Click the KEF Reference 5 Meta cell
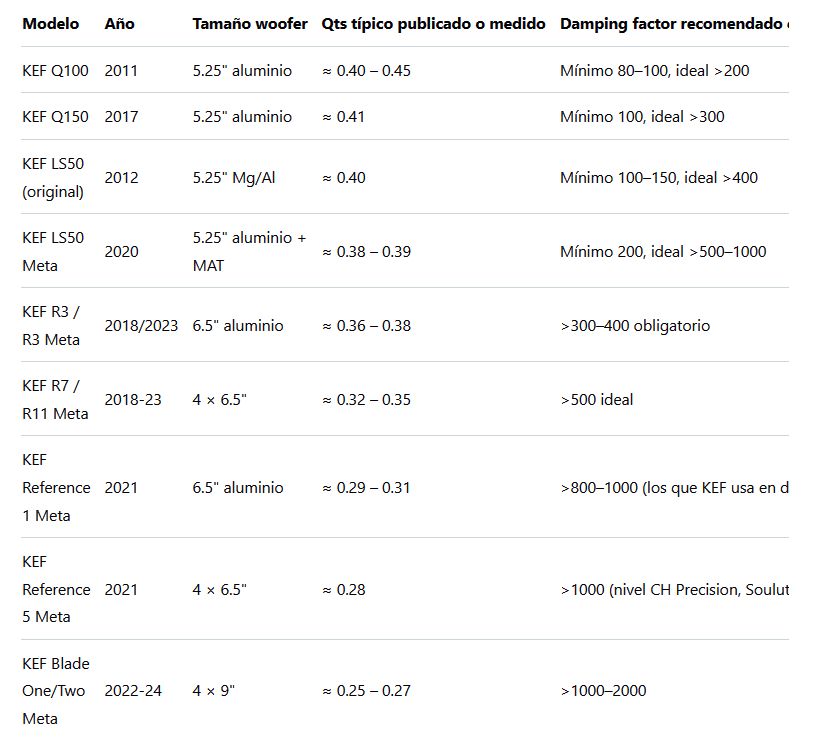The height and width of the screenshot is (747, 825). (x=56, y=590)
